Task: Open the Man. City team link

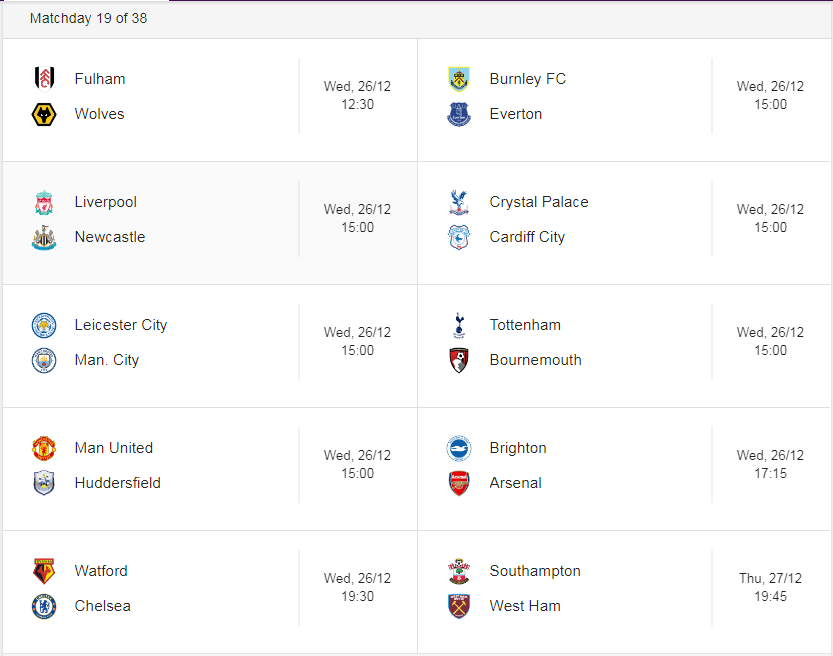Action: [x=107, y=360]
